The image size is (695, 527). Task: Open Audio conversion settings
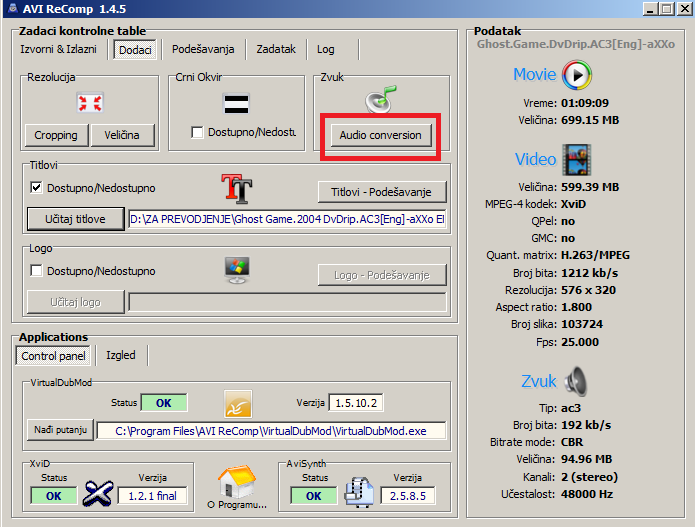(x=381, y=135)
